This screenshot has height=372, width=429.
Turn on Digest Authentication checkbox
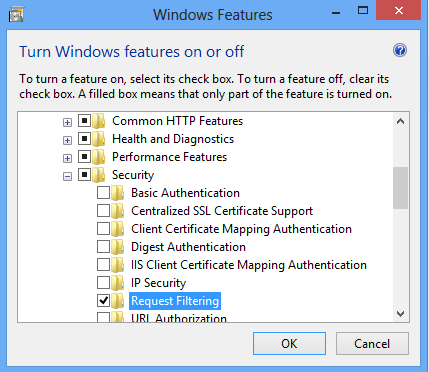(103, 247)
